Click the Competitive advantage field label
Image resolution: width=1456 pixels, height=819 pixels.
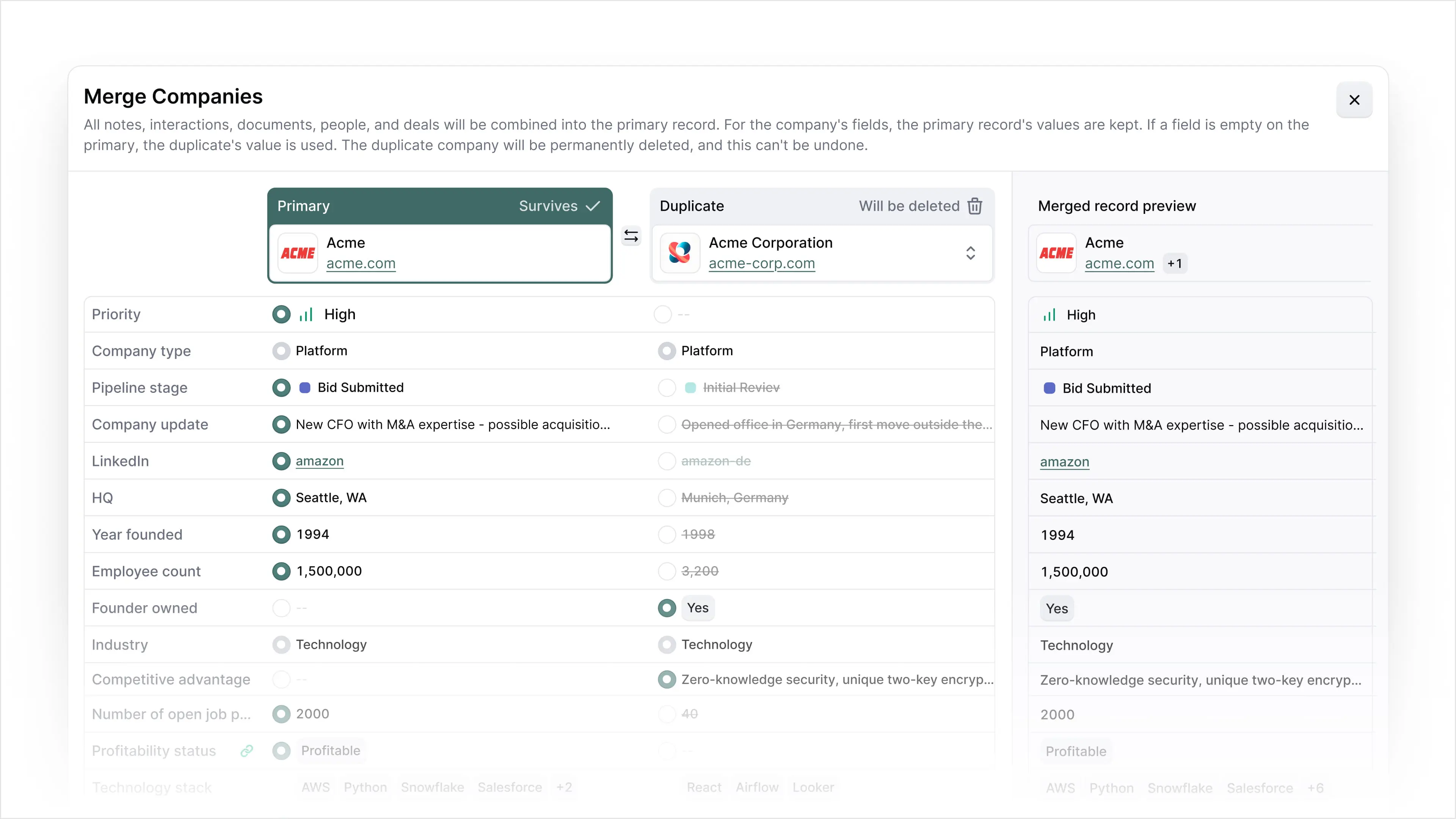click(171, 679)
